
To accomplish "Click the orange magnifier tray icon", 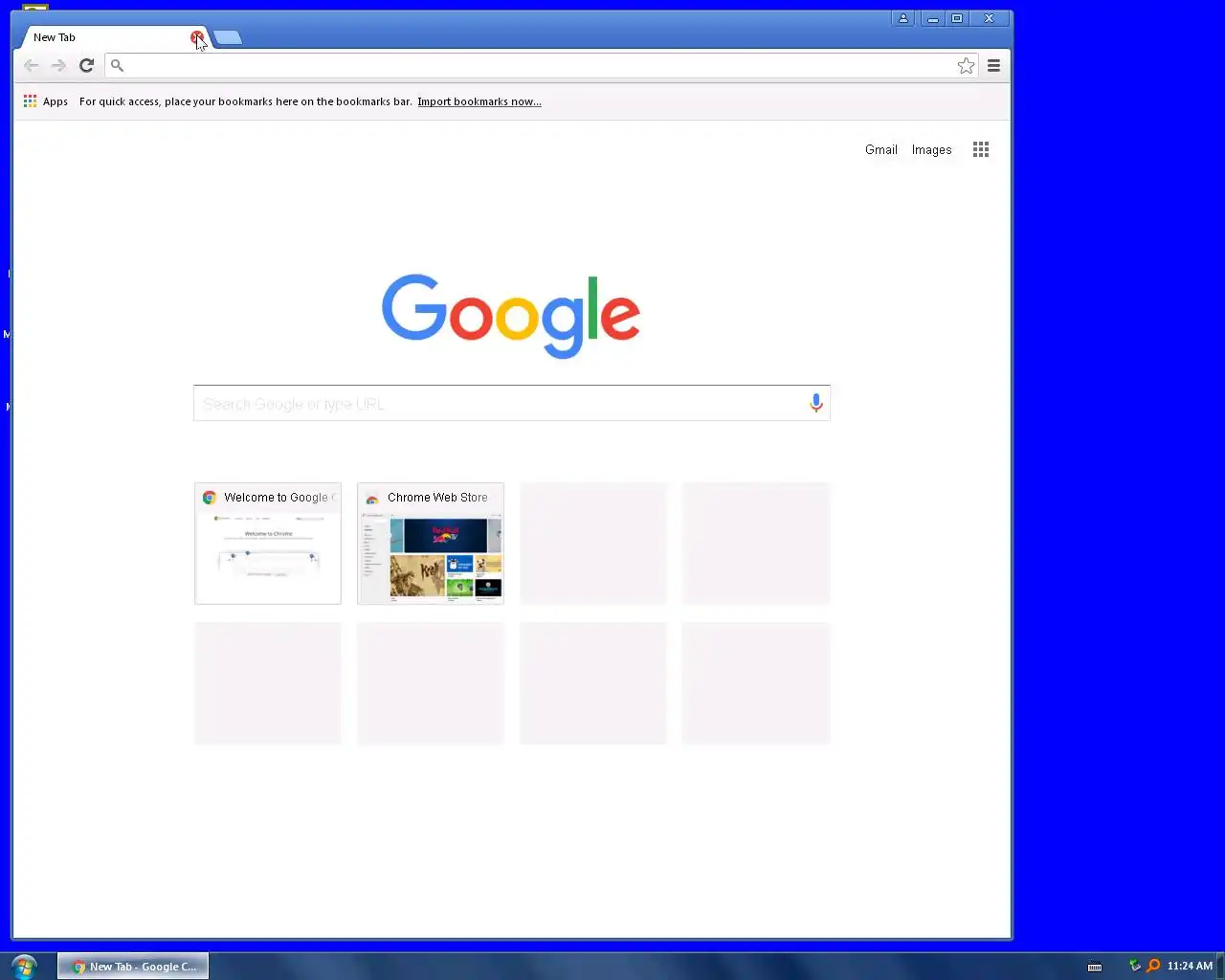I will tap(1153, 966).
